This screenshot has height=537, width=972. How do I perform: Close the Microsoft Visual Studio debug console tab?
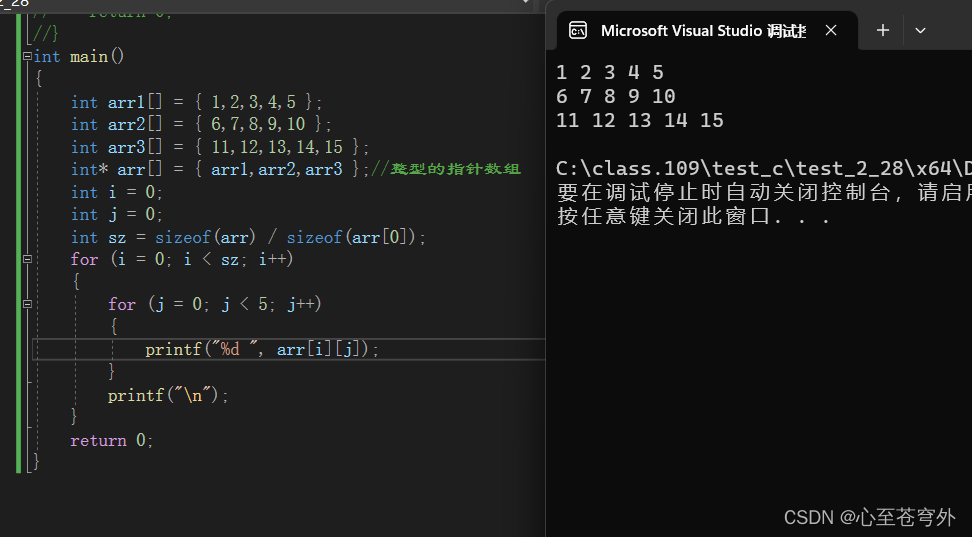(831, 31)
